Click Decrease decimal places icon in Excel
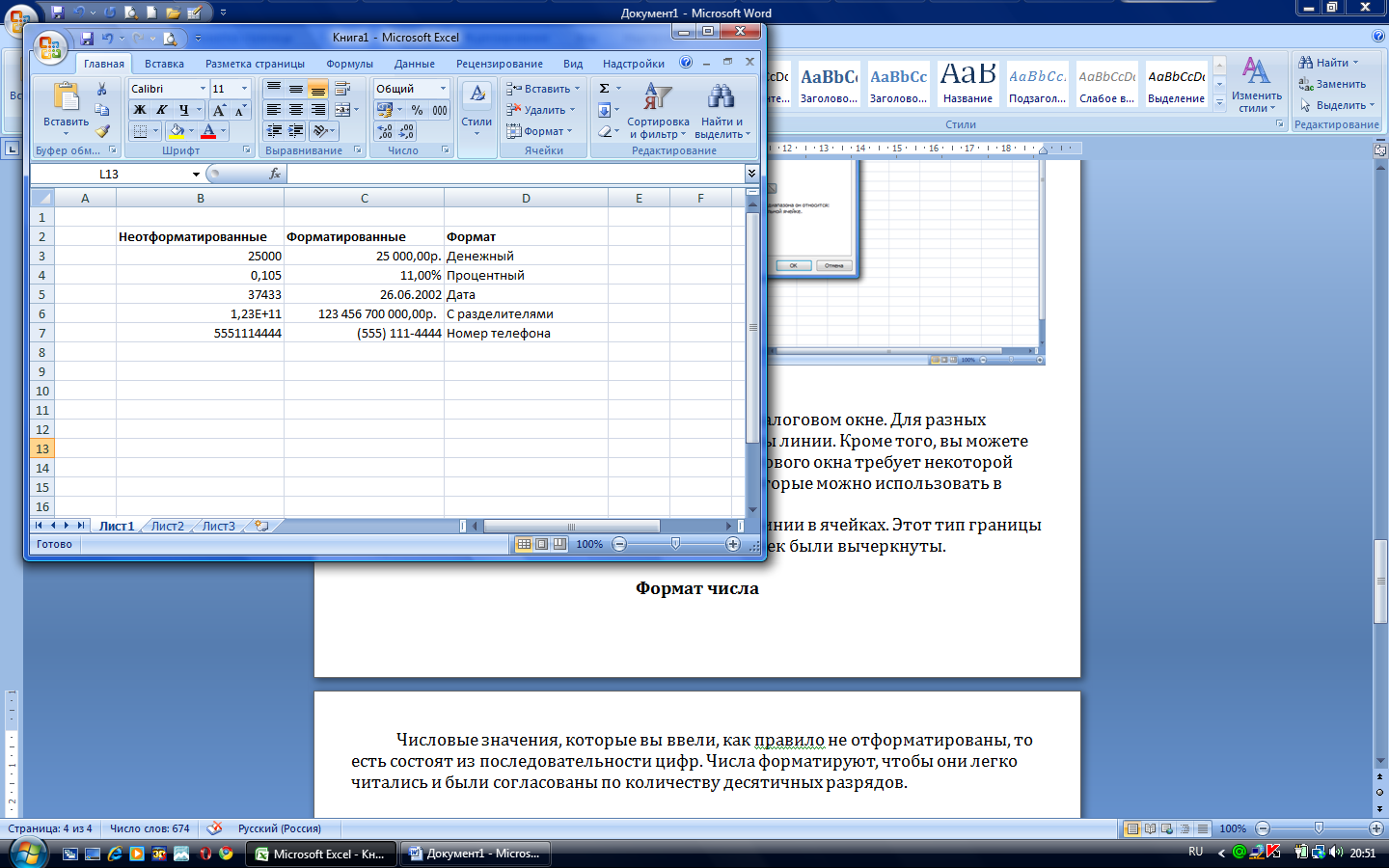This screenshot has width=1389, height=868. click(407, 131)
